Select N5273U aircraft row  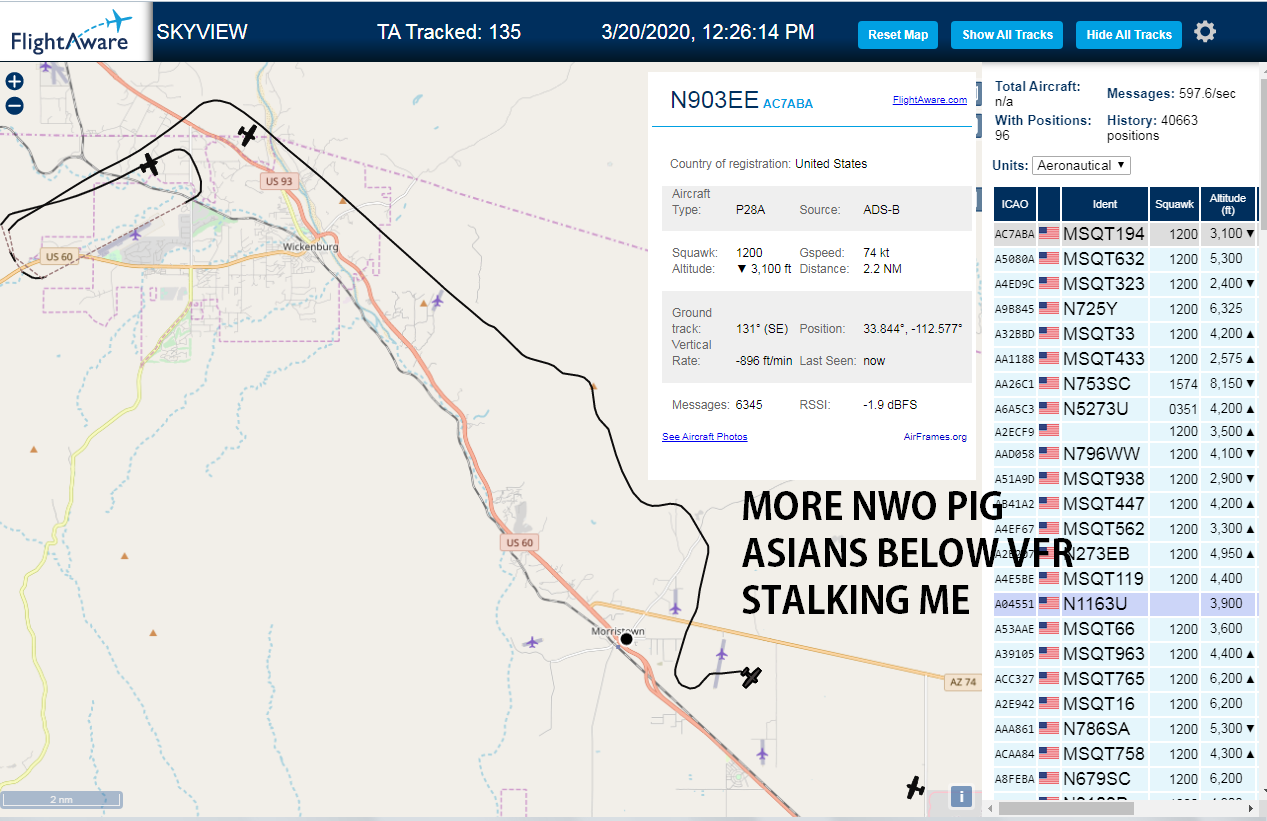click(x=1125, y=409)
